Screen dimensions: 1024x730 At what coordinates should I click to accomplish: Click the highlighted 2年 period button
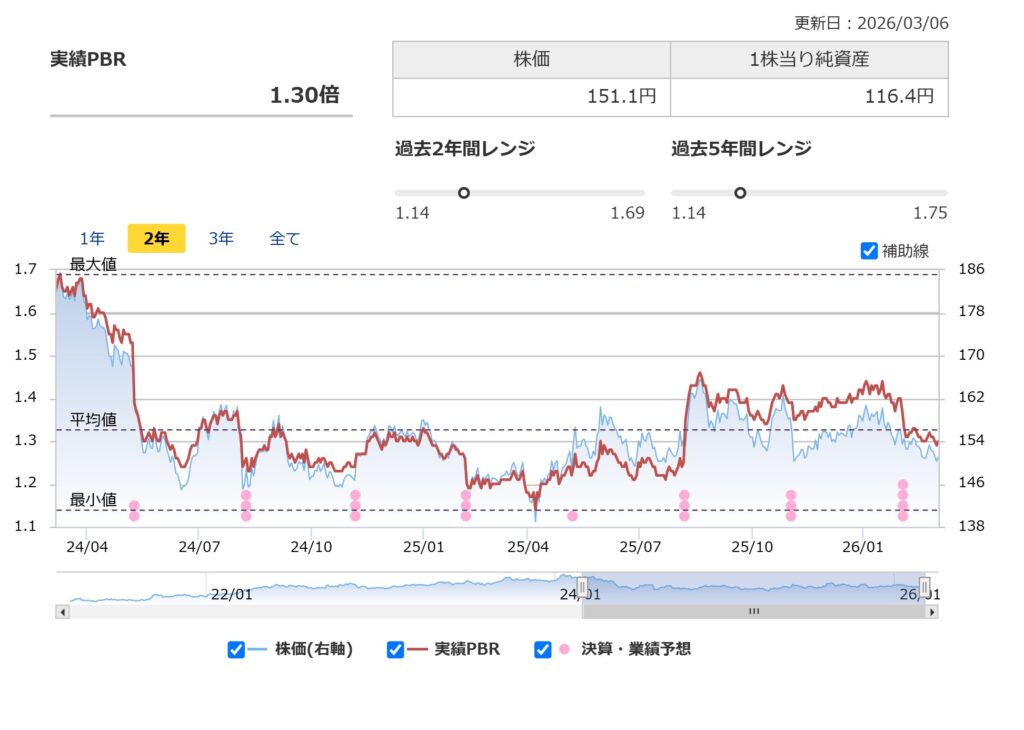click(155, 238)
